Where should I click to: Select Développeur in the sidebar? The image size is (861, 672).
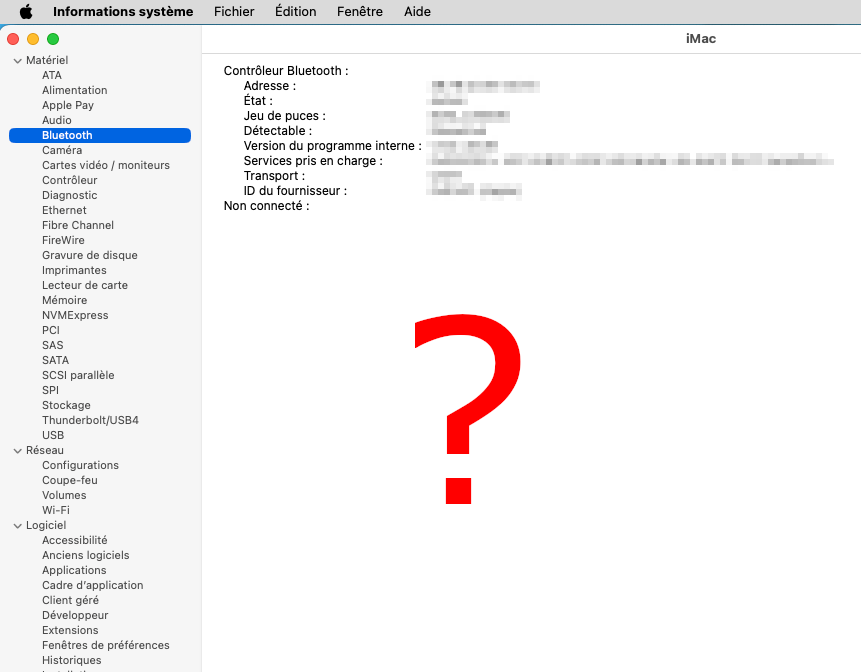(x=75, y=615)
